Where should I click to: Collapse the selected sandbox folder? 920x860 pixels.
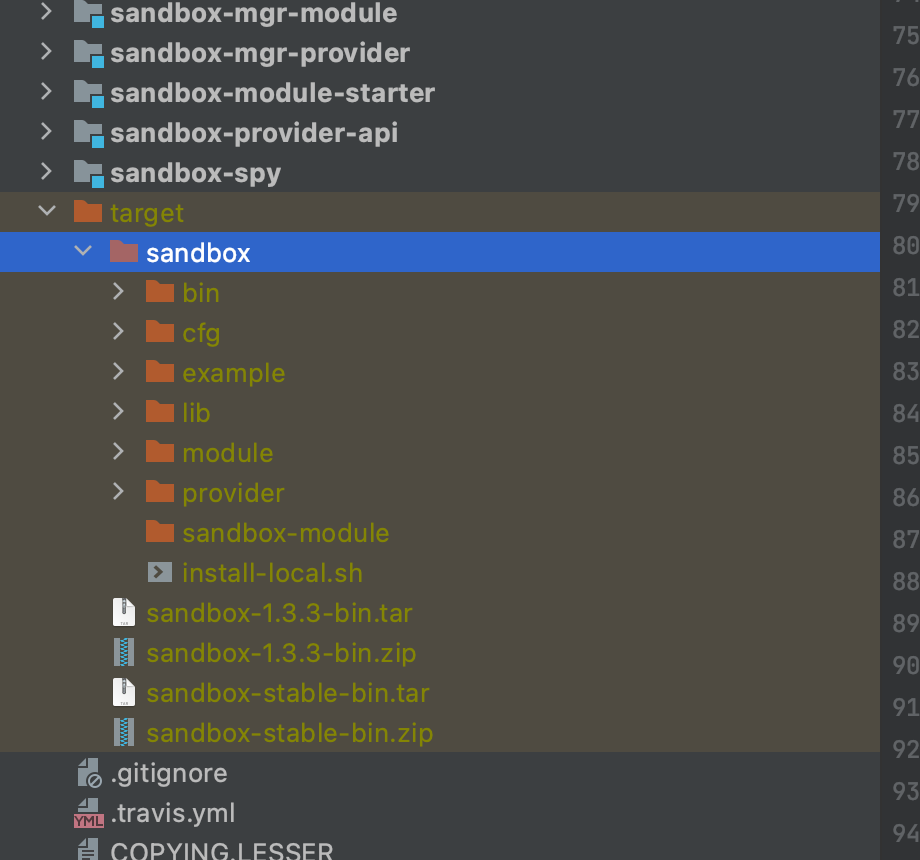pos(83,252)
